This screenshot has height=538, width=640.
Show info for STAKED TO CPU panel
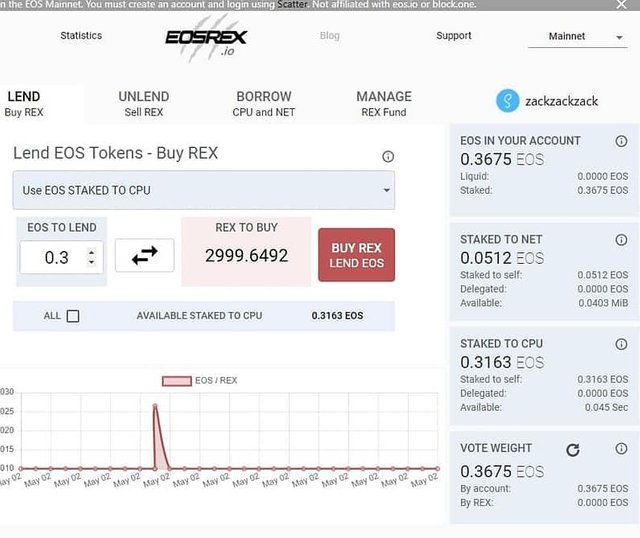coord(621,345)
